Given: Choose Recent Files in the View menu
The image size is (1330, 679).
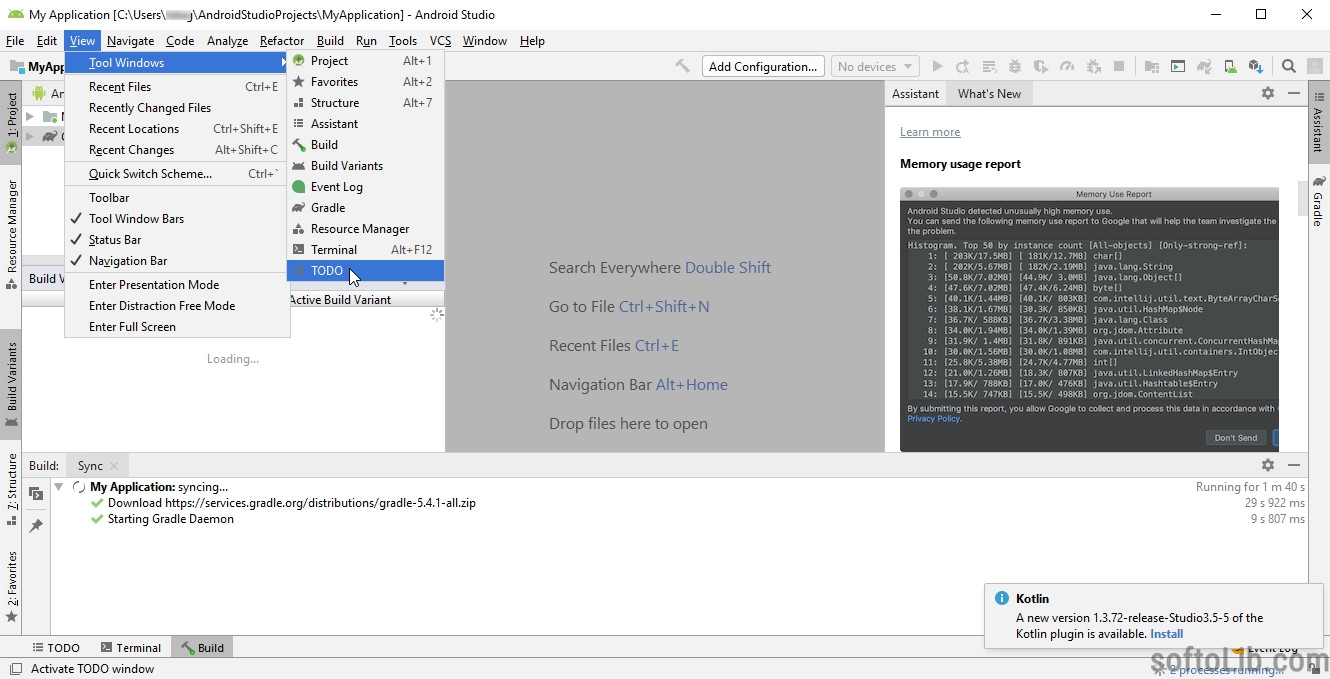Looking at the screenshot, I should tap(177, 87).
